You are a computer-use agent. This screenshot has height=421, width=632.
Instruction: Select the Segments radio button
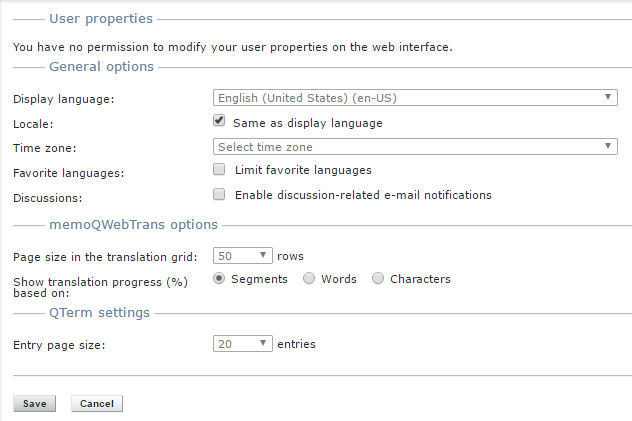pos(219,279)
